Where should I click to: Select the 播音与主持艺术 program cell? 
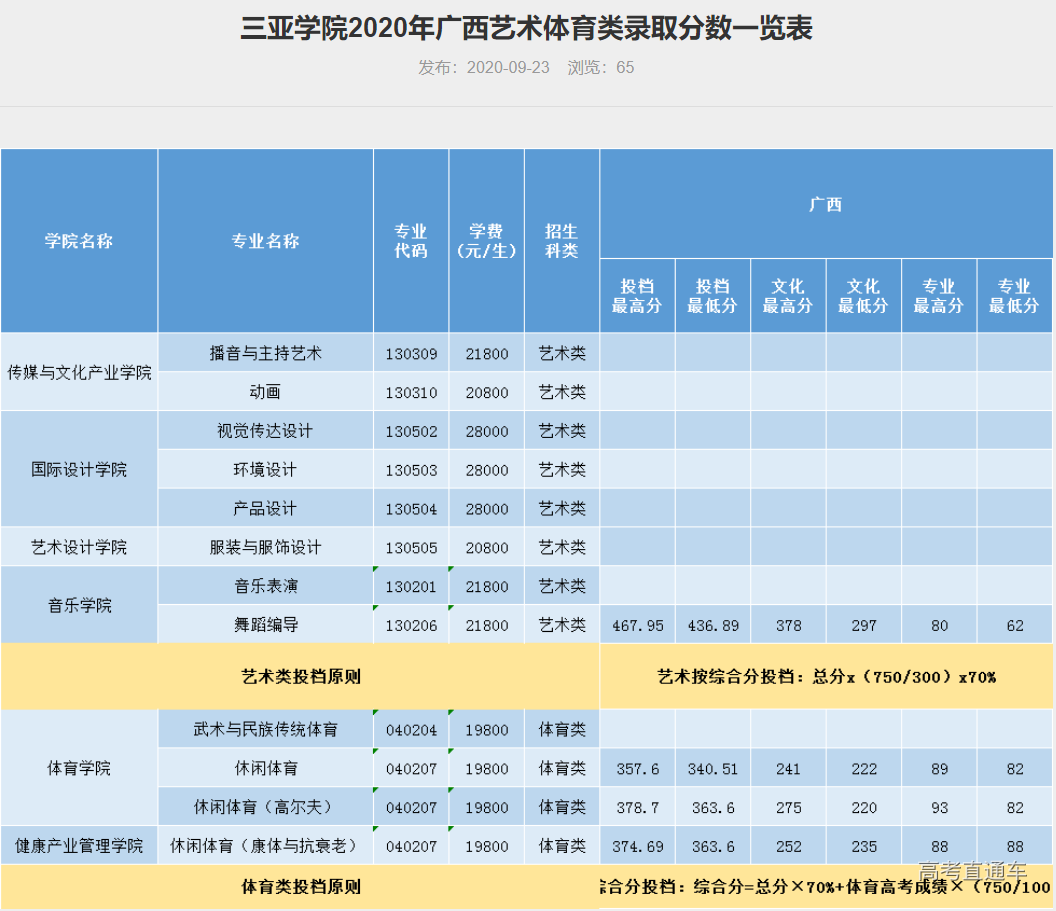(x=265, y=353)
